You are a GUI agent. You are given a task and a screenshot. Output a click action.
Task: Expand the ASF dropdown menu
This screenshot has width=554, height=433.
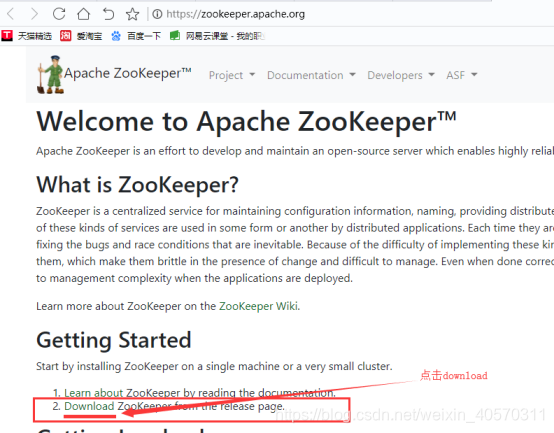click(x=461, y=75)
